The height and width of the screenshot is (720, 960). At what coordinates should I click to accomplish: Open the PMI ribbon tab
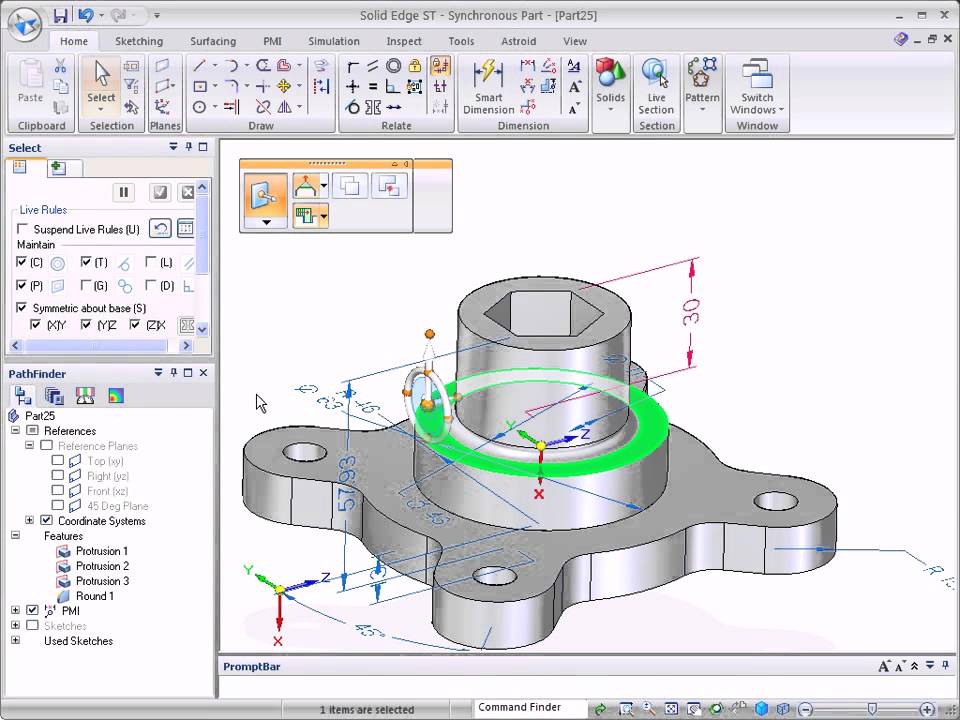(272, 41)
